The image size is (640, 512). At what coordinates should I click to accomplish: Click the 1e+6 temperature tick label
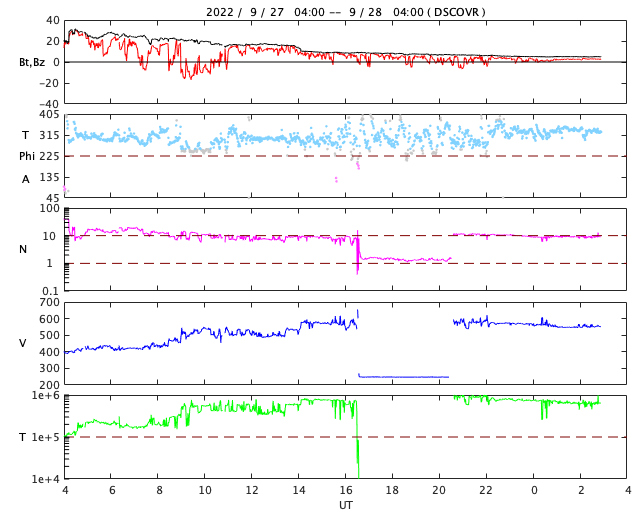click(x=45, y=396)
